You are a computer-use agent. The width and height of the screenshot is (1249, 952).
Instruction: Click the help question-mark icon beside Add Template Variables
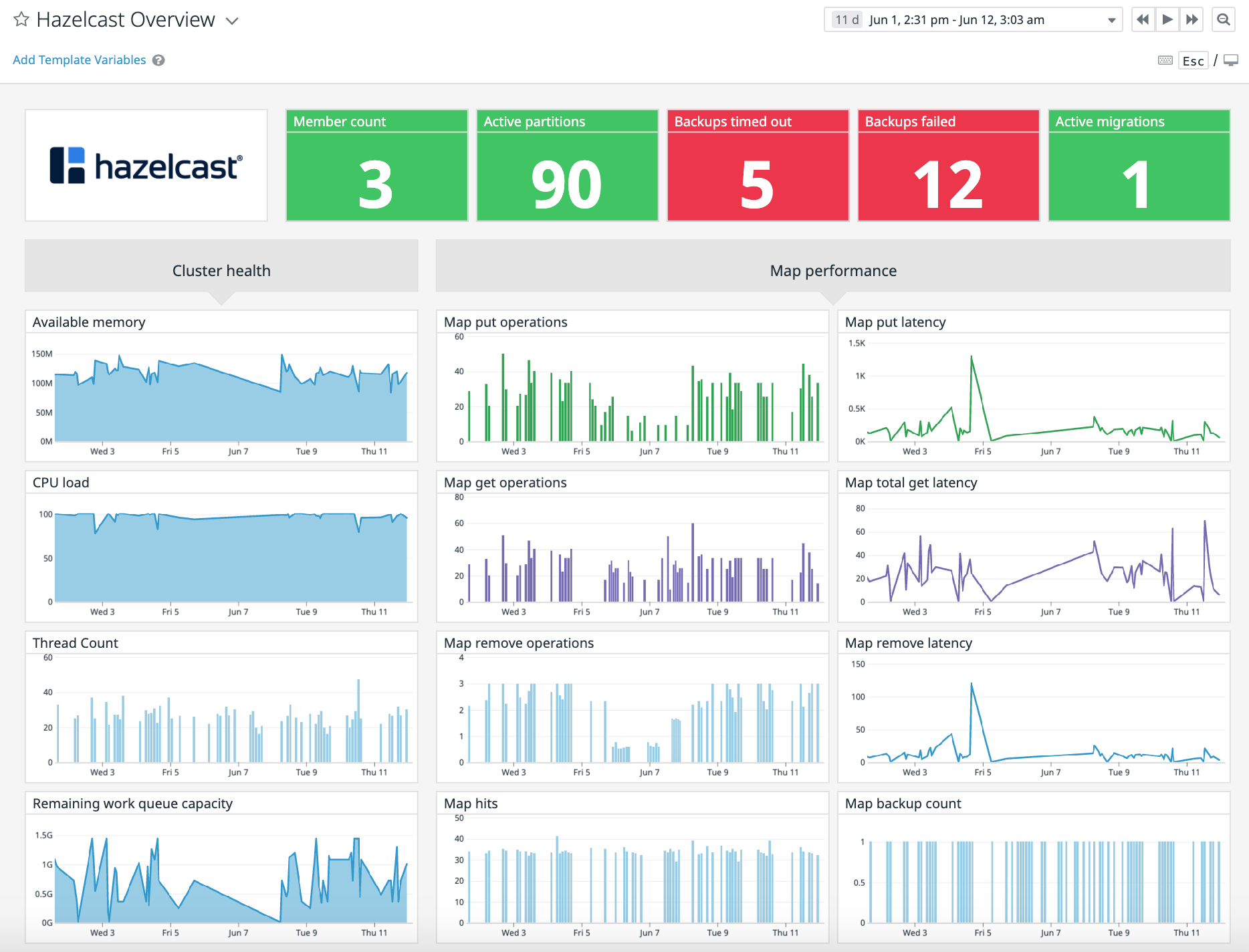[x=158, y=60]
